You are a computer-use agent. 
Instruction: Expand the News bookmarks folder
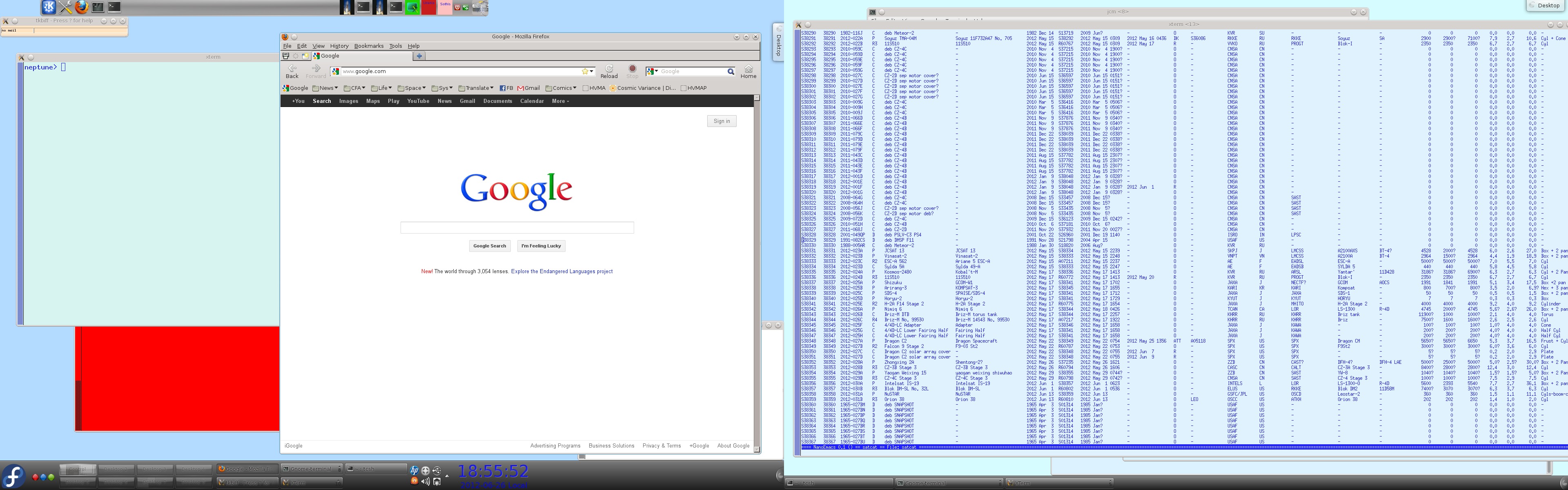click(x=325, y=88)
